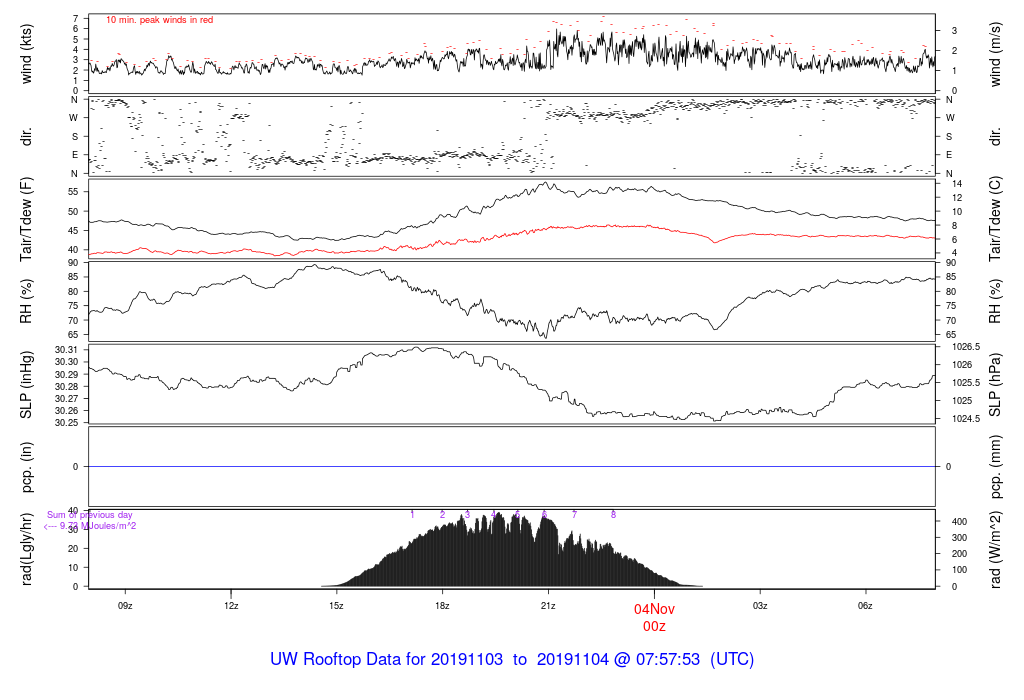Click the purple 'Sum of previous day' text
The width and height of the screenshot is (1024, 700).
click(x=89, y=515)
